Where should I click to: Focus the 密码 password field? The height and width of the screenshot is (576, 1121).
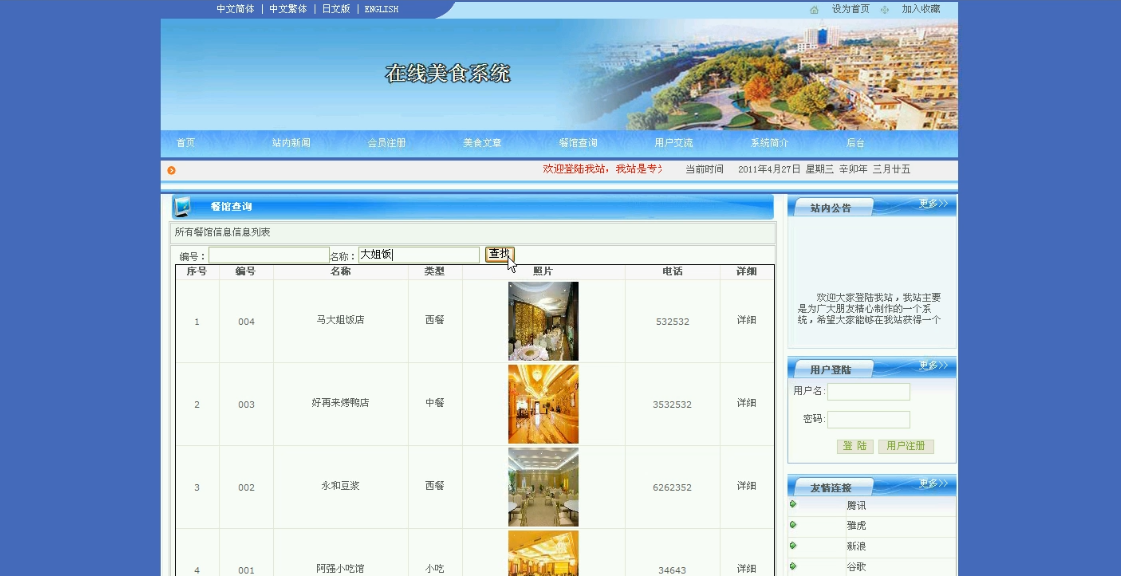pos(869,419)
